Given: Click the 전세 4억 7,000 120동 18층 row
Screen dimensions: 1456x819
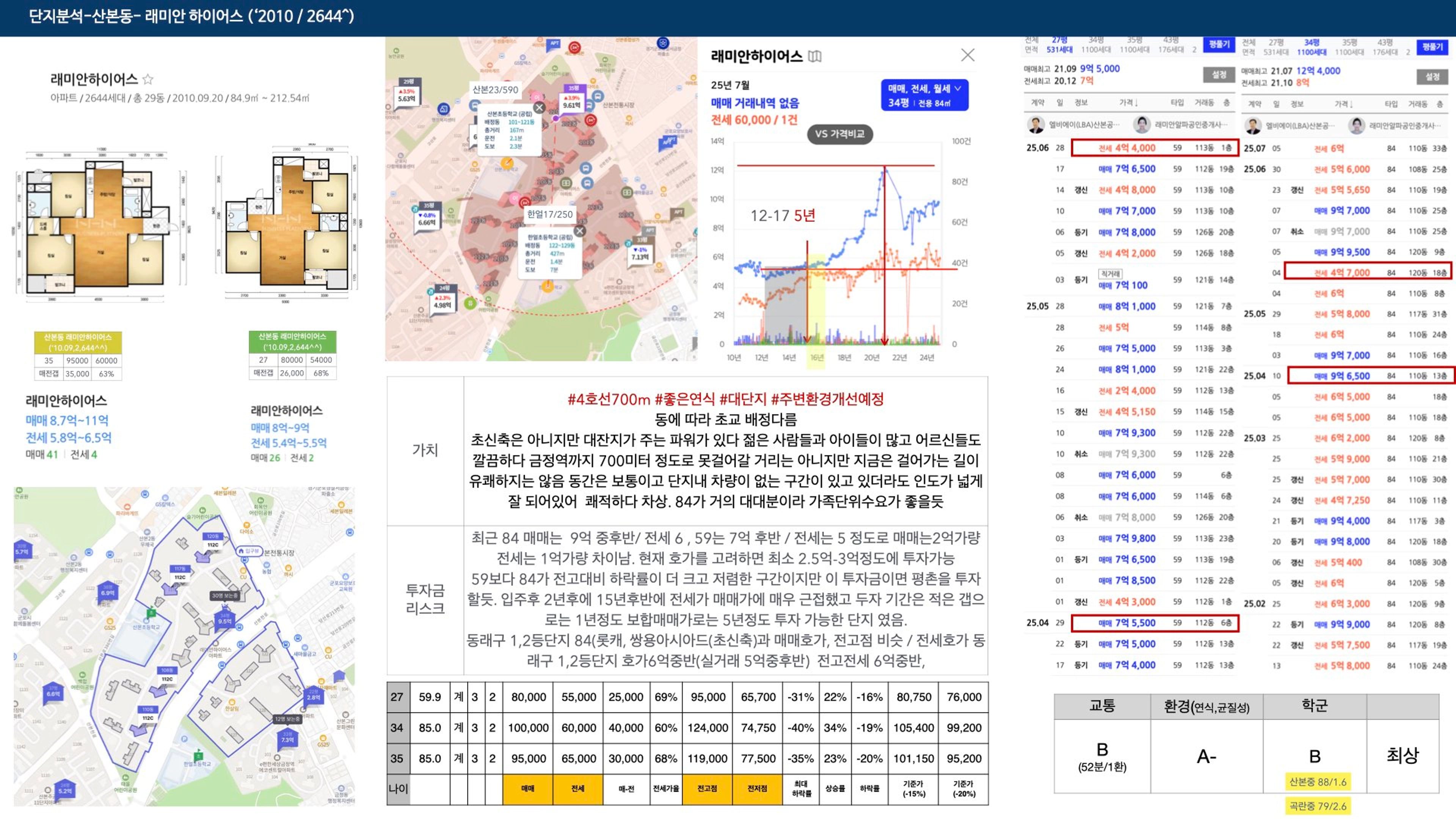Looking at the screenshot, I should point(1368,272).
